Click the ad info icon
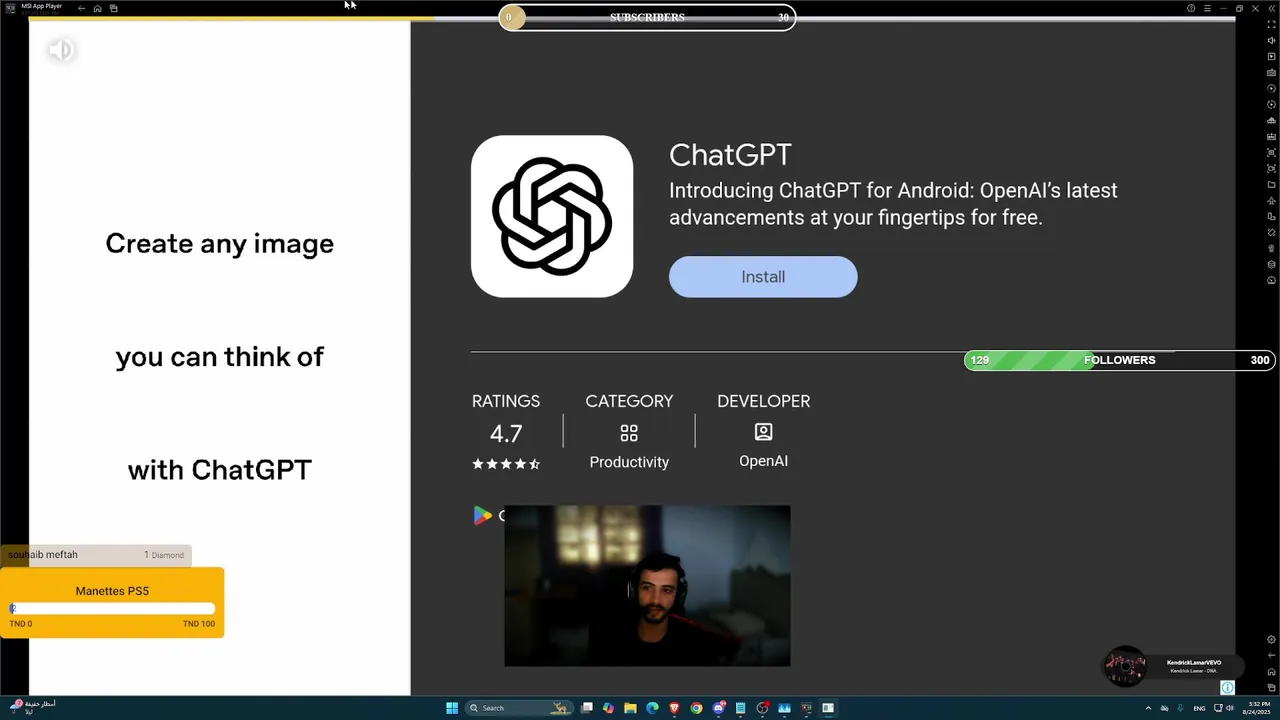1280x720 pixels. point(1227,687)
